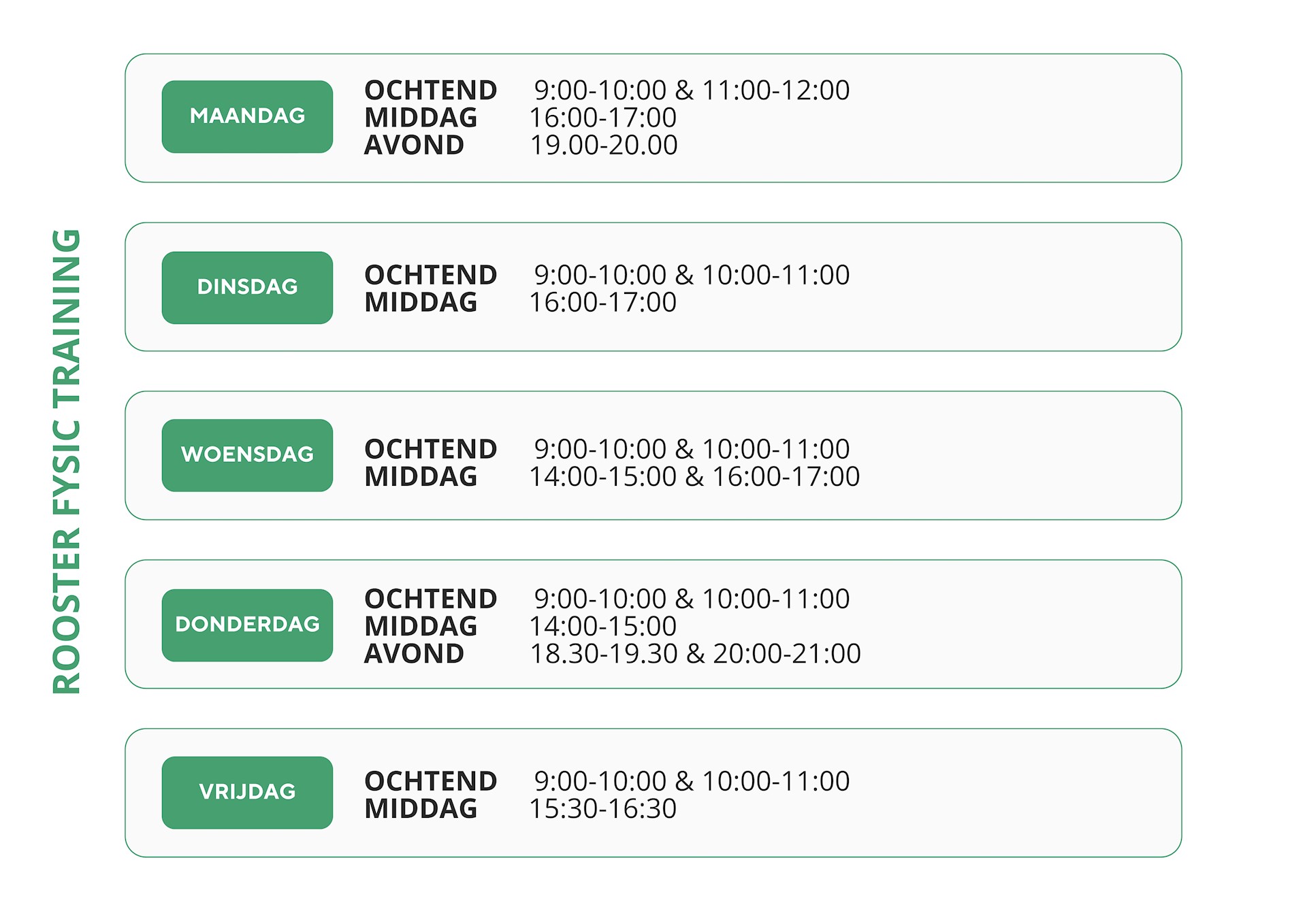
Task: Click the VRIJDAG day badge
Action: 247,792
